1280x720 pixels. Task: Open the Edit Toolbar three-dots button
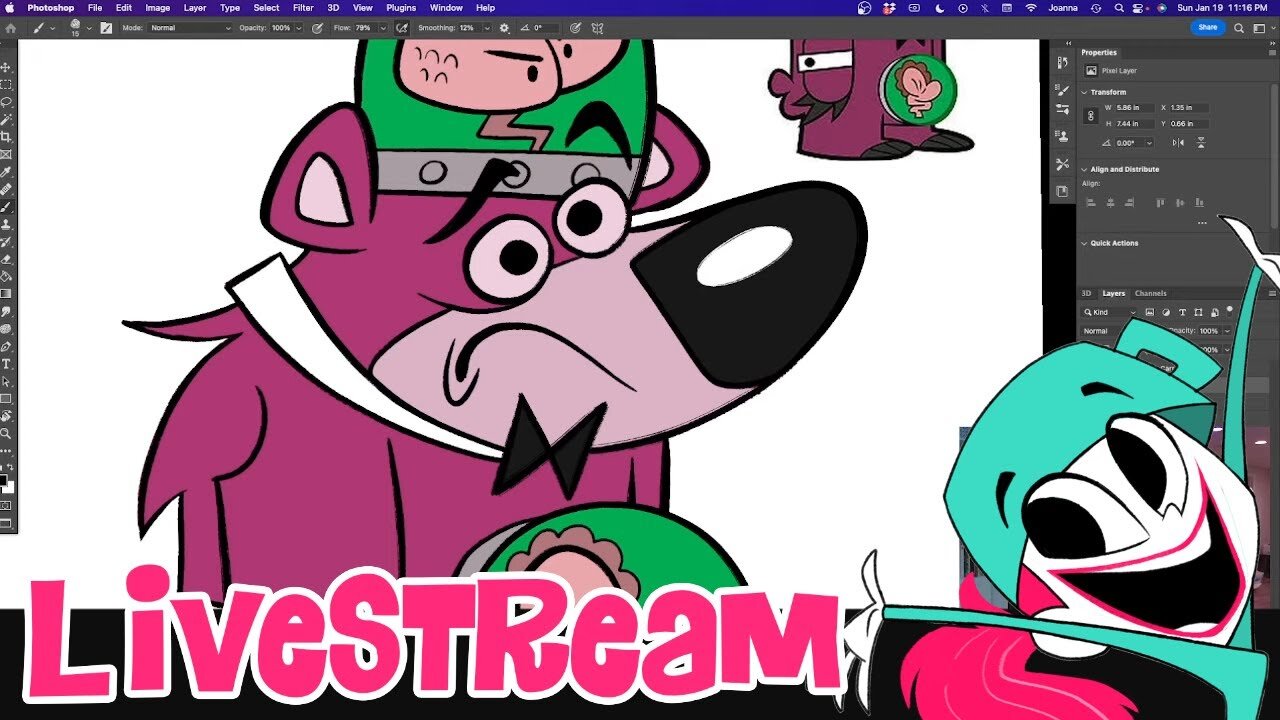[x=6, y=450]
